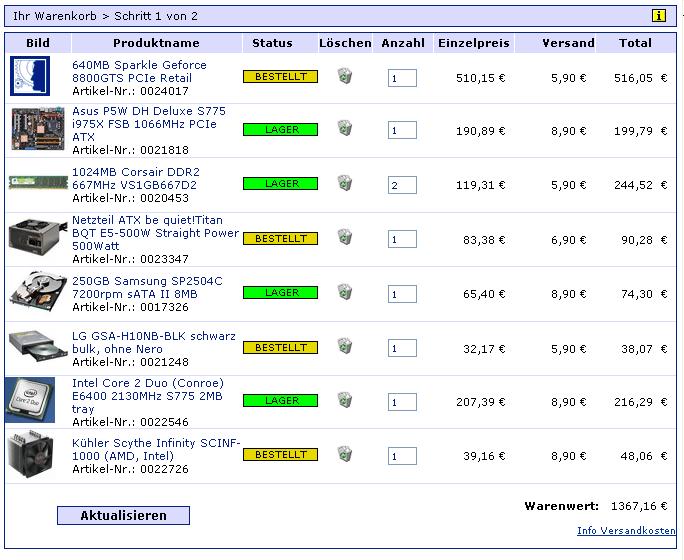
Task: View the LG optical drive image
Action: (38, 346)
